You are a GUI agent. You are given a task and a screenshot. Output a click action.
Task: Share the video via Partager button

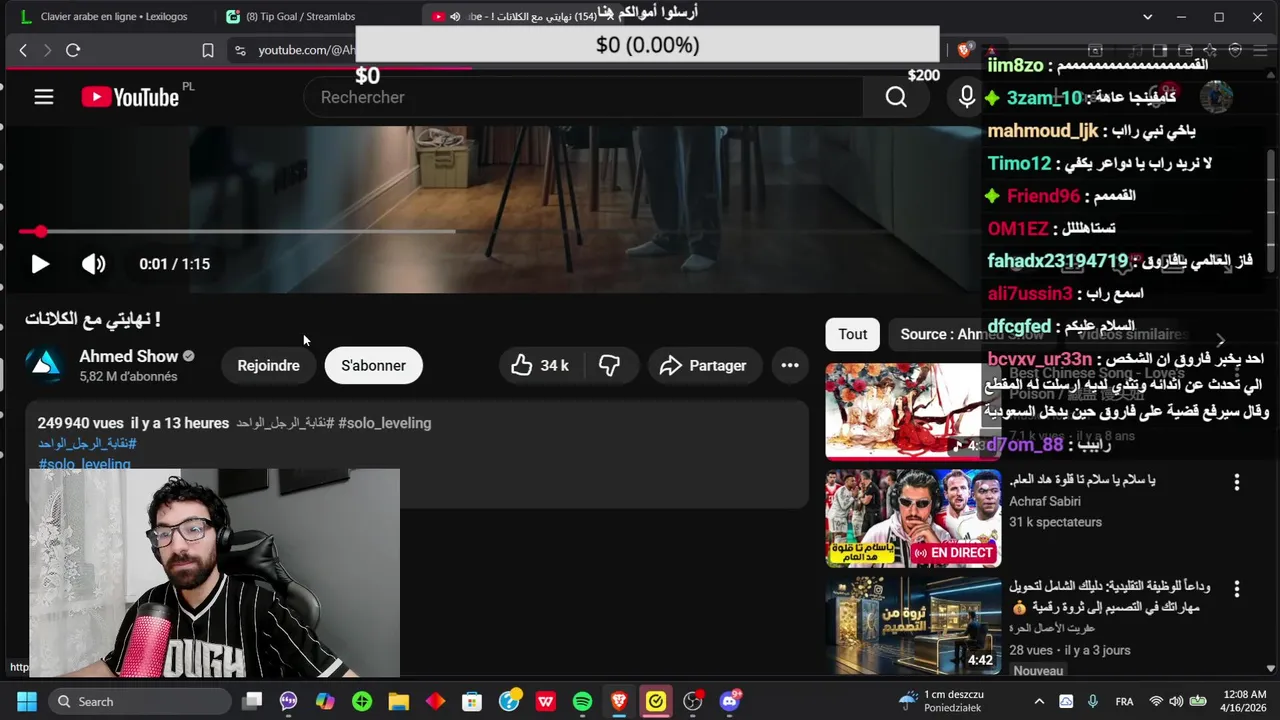pyautogui.click(x=703, y=366)
